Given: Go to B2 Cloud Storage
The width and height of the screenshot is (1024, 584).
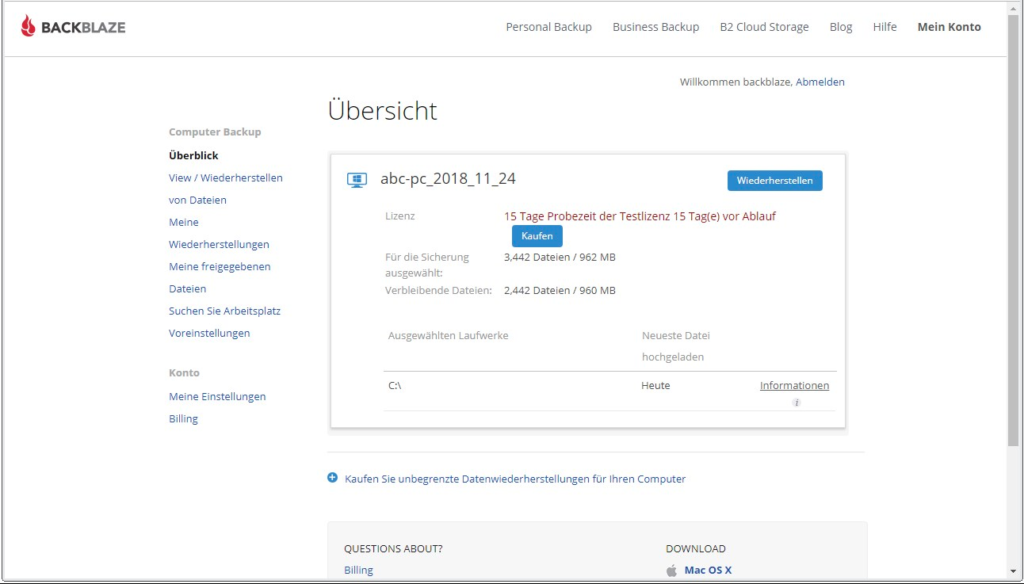Looking at the screenshot, I should [764, 27].
